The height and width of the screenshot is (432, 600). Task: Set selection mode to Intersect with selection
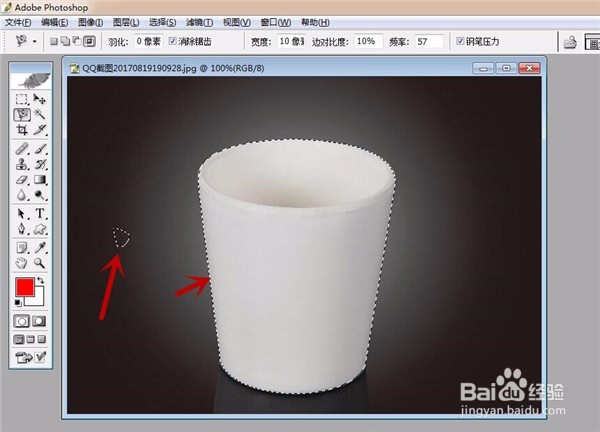tap(89, 41)
